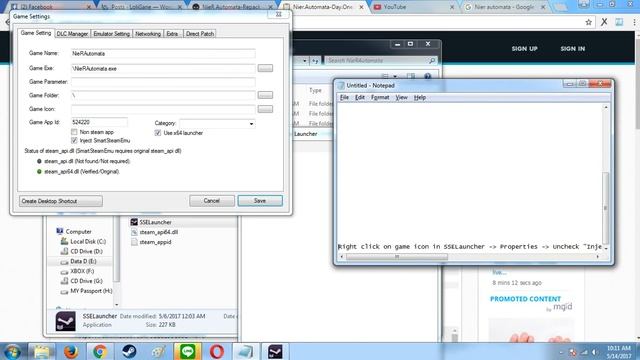Viewport: 640px width, 360px height.
Task: Open SSELauncher from the taskbar
Action: (275, 351)
